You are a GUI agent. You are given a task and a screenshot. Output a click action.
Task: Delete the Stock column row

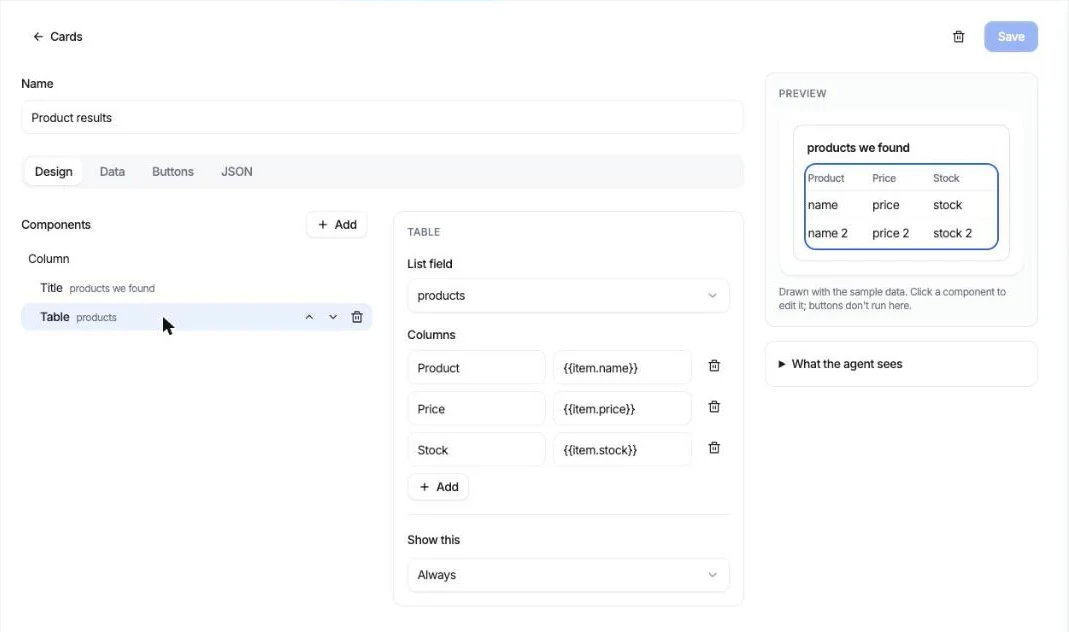[714, 448]
